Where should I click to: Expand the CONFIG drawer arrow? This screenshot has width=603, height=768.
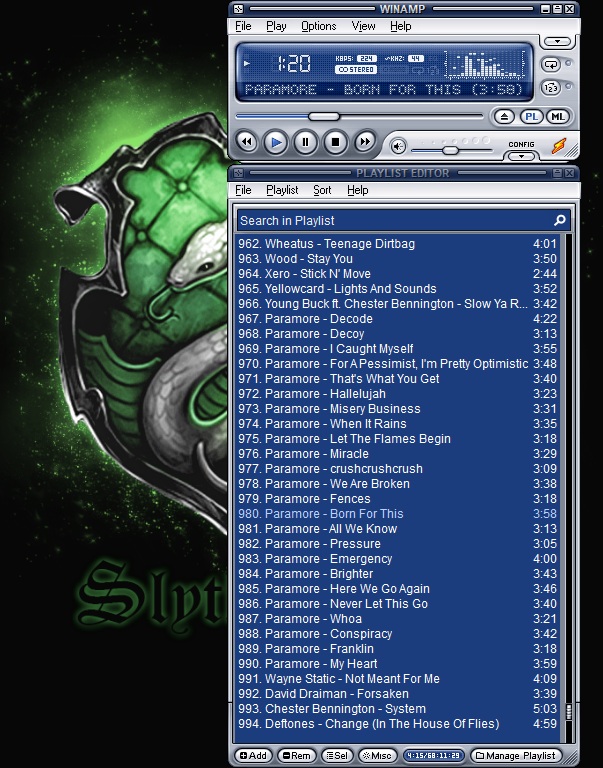[x=521, y=156]
